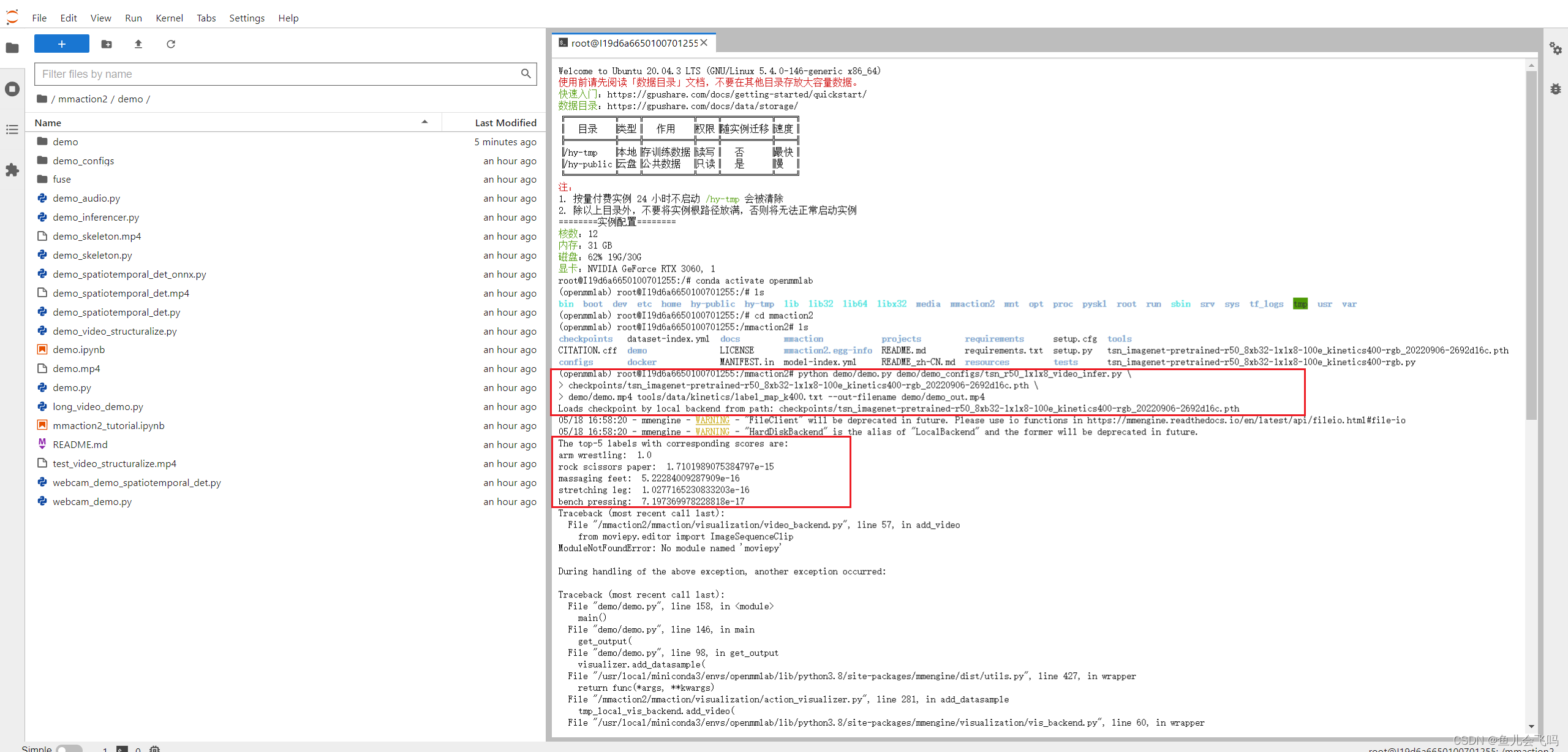Viewport: 1568px width, 752px height.
Task: Sort by Last Modified column
Action: [505, 123]
